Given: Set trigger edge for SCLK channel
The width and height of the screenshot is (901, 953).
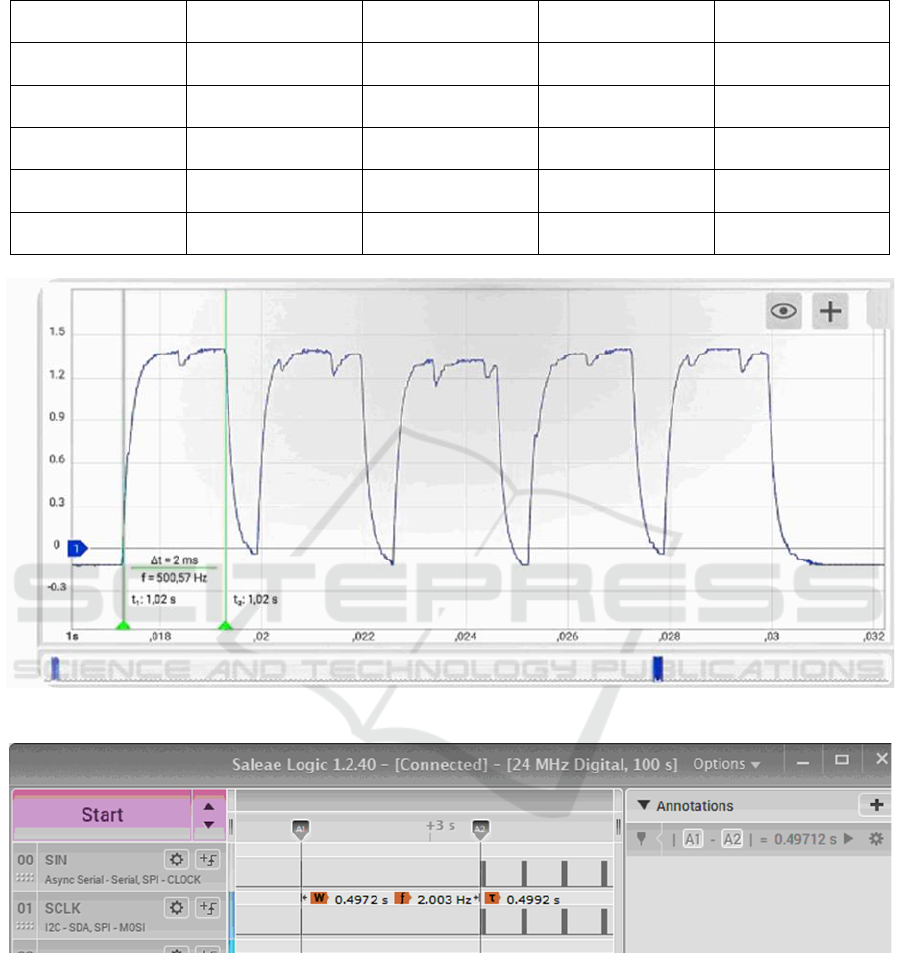Looking at the screenshot, I should pos(208,907).
